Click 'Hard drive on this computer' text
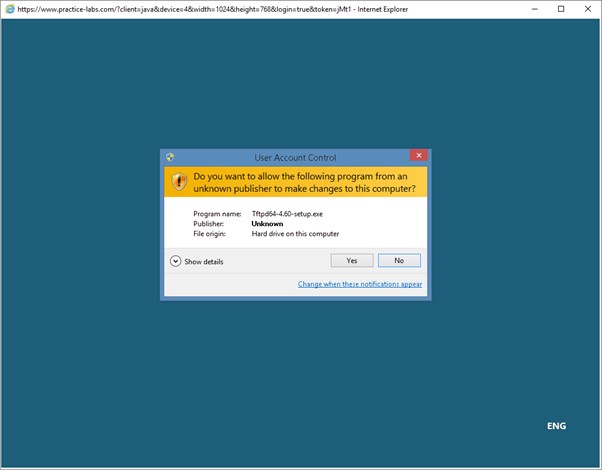602x470 pixels. point(295,234)
